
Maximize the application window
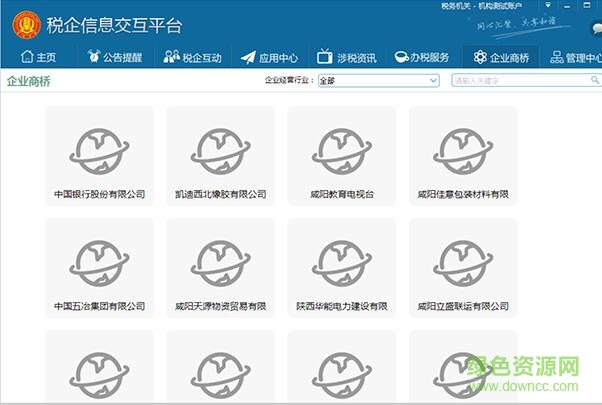pos(587,5)
